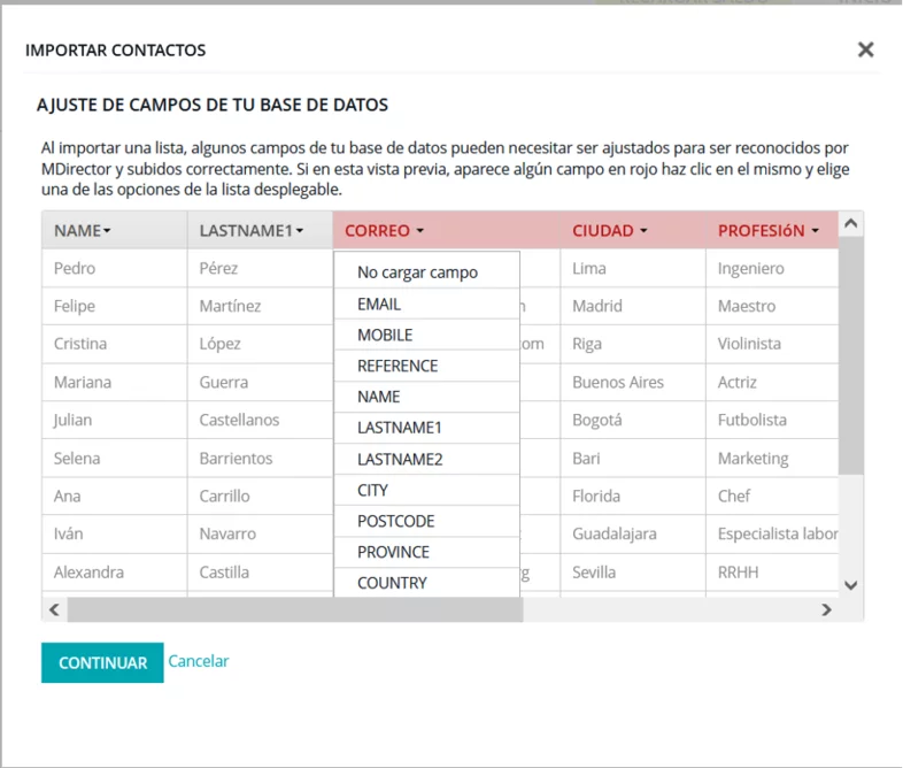Screen dimensions: 904x768
Task: Click the 'Alexandra' name cell
Action: tap(114, 572)
